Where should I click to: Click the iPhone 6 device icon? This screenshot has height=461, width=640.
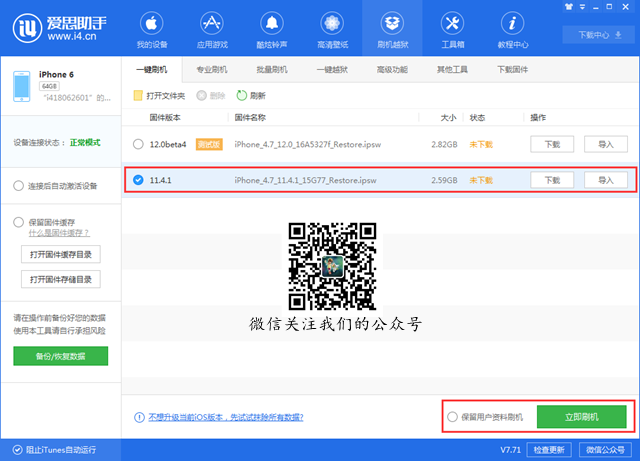coord(22,86)
